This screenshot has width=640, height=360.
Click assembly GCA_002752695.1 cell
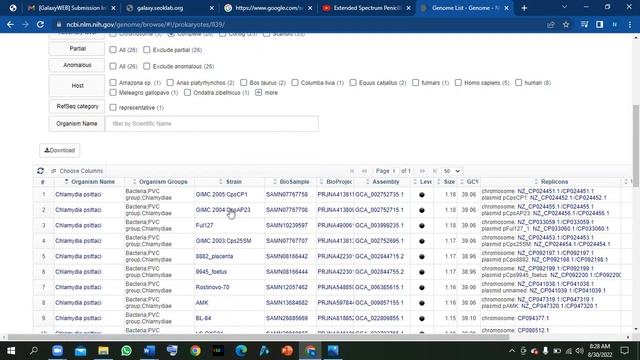pyautogui.click(x=379, y=241)
